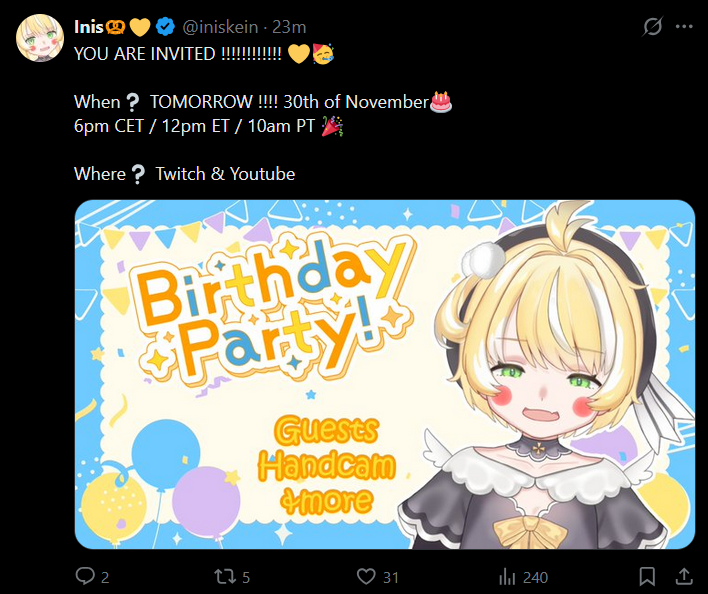Open the Birthday Party banner image

click(385, 374)
